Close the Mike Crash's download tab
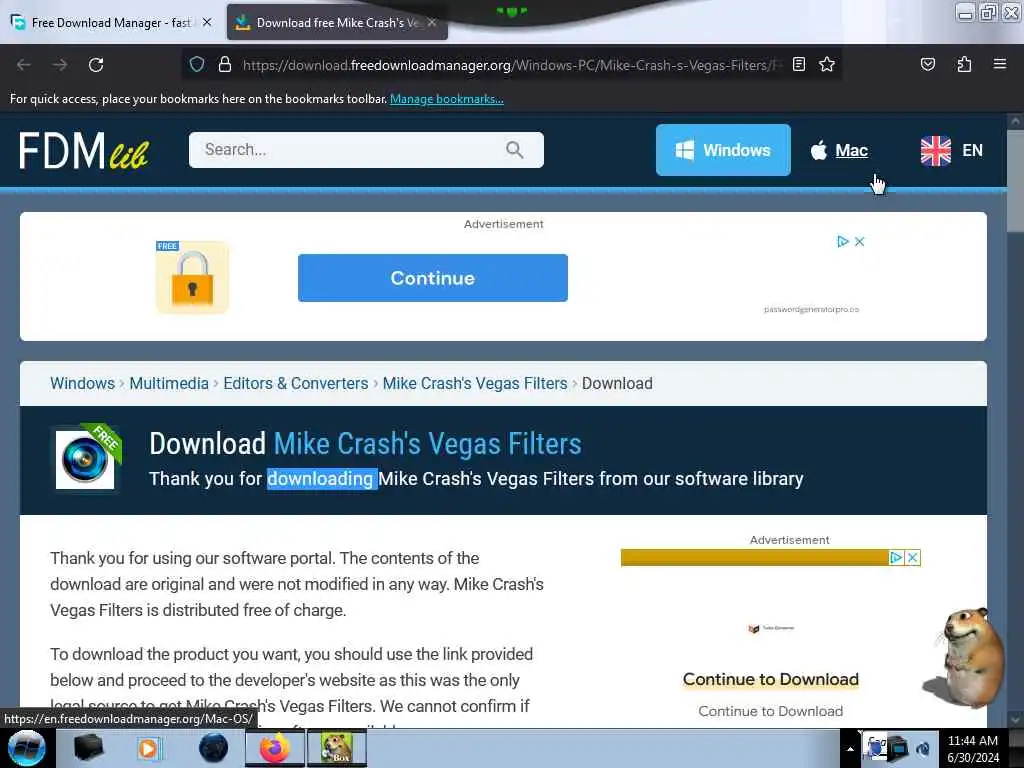 coord(432,22)
